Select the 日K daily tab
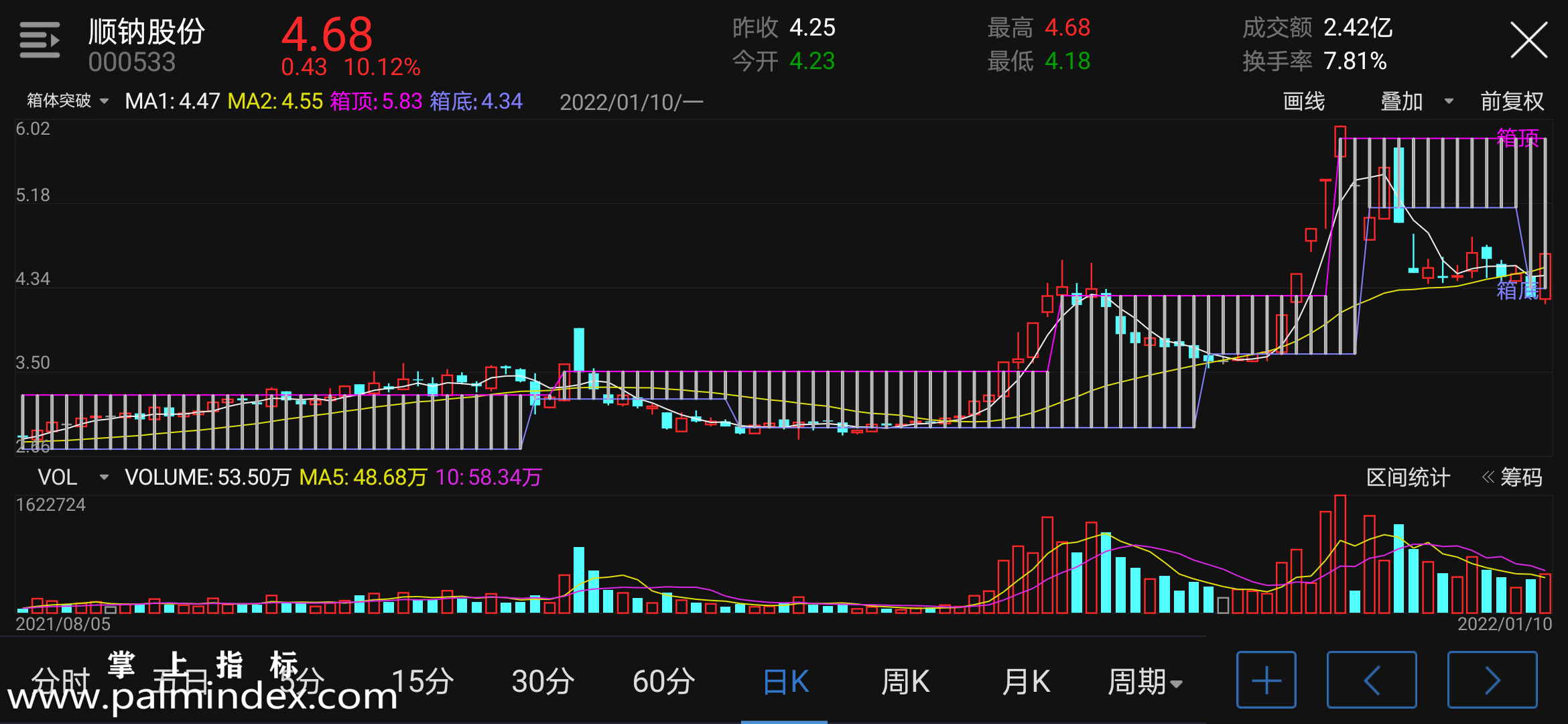Image resolution: width=1568 pixels, height=724 pixels. click(x=785, y=682)
